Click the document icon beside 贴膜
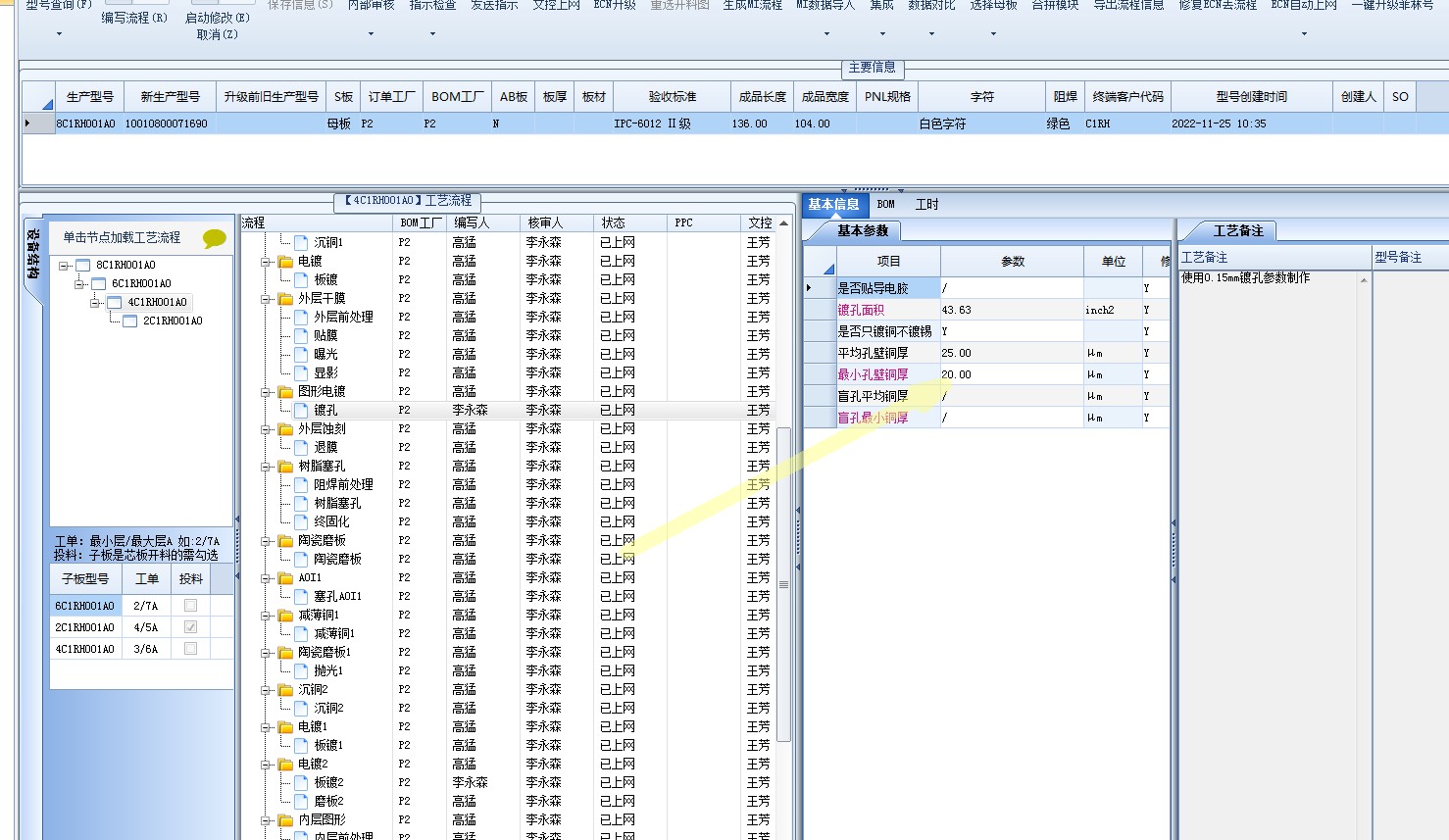1449x840 pixels. click(301, 335)
